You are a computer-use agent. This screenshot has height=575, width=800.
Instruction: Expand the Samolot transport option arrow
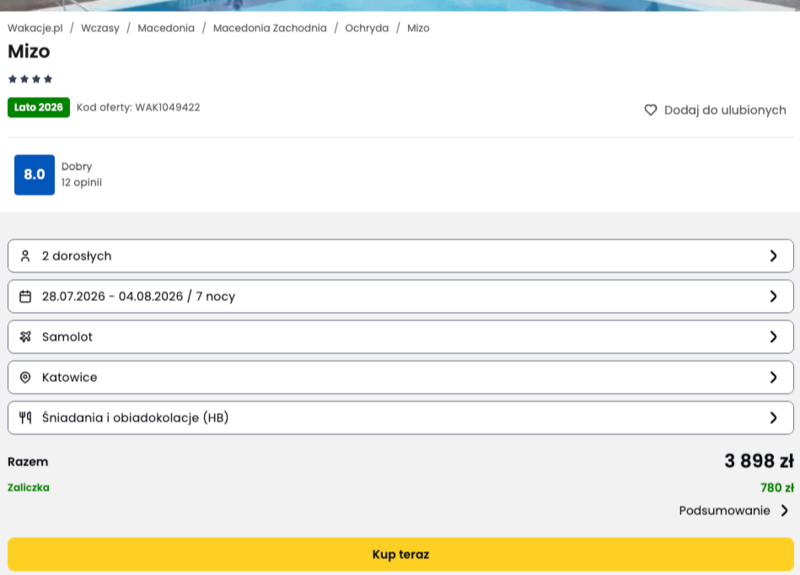click(x=773, y=337)
